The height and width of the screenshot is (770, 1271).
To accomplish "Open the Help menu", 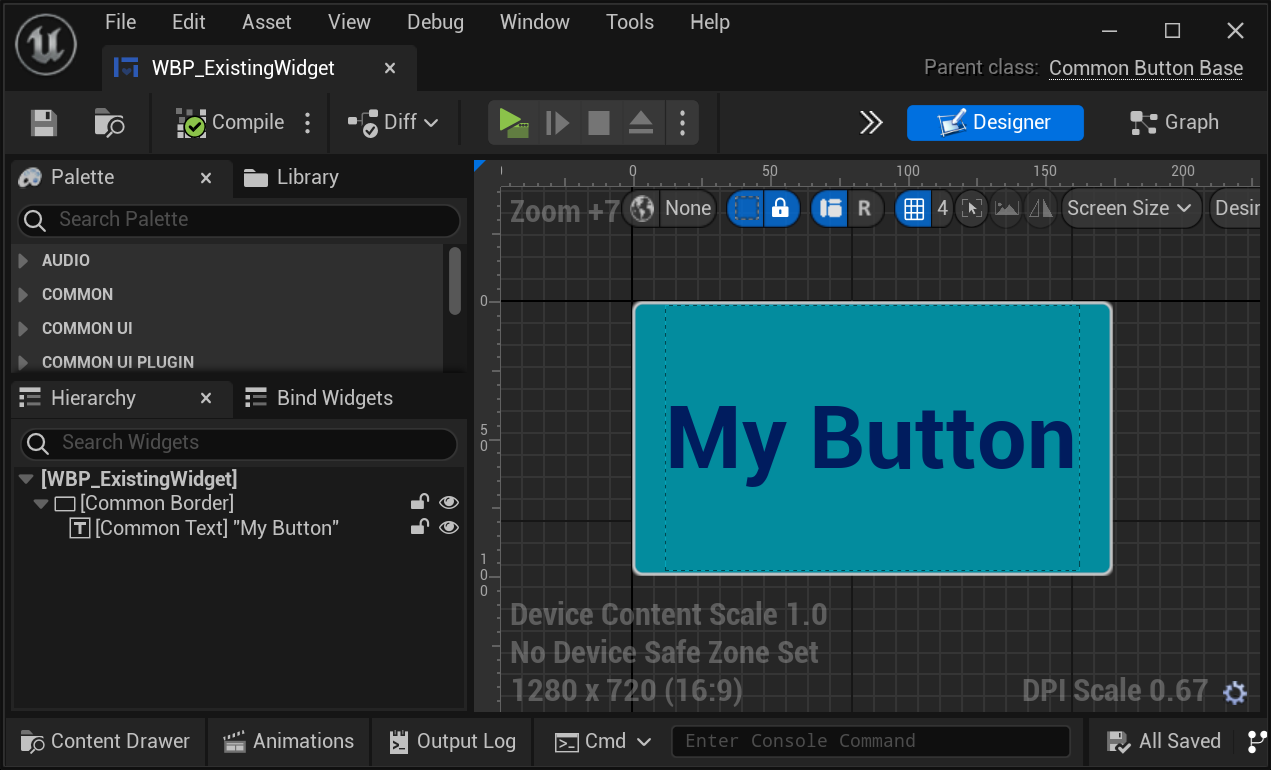I will tap(709, 22).
